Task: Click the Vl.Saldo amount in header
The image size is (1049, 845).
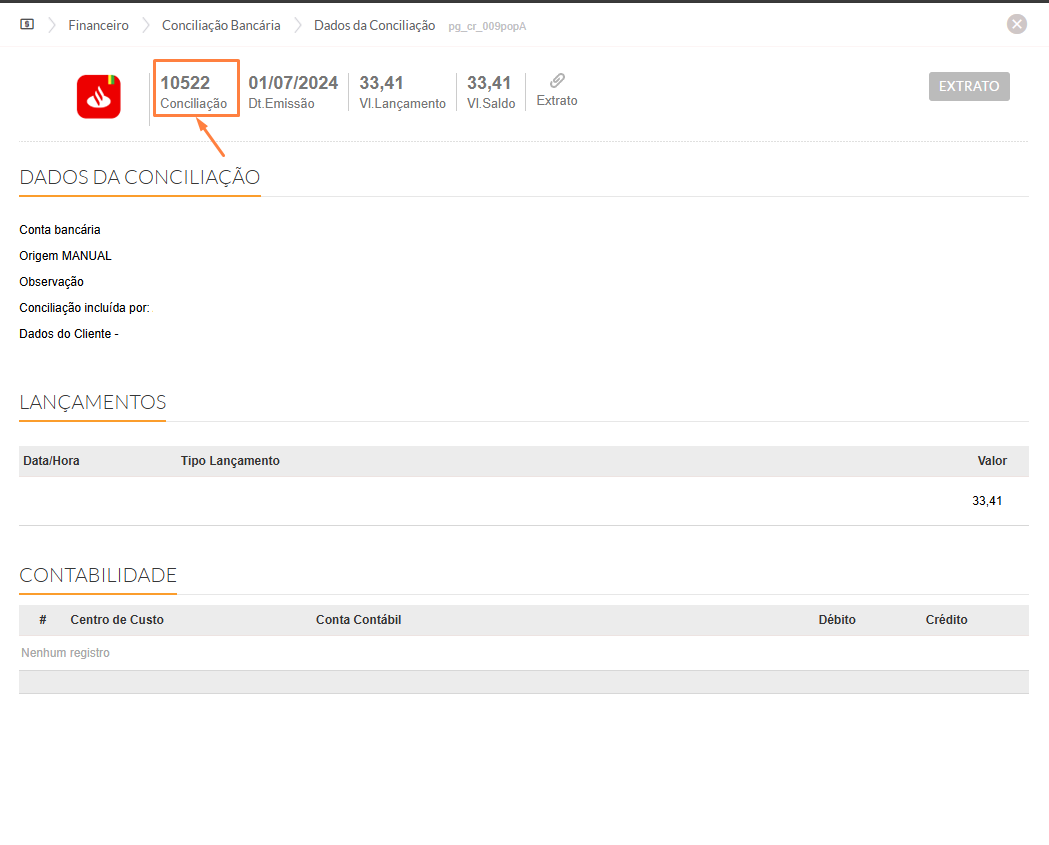Action: 489,83
